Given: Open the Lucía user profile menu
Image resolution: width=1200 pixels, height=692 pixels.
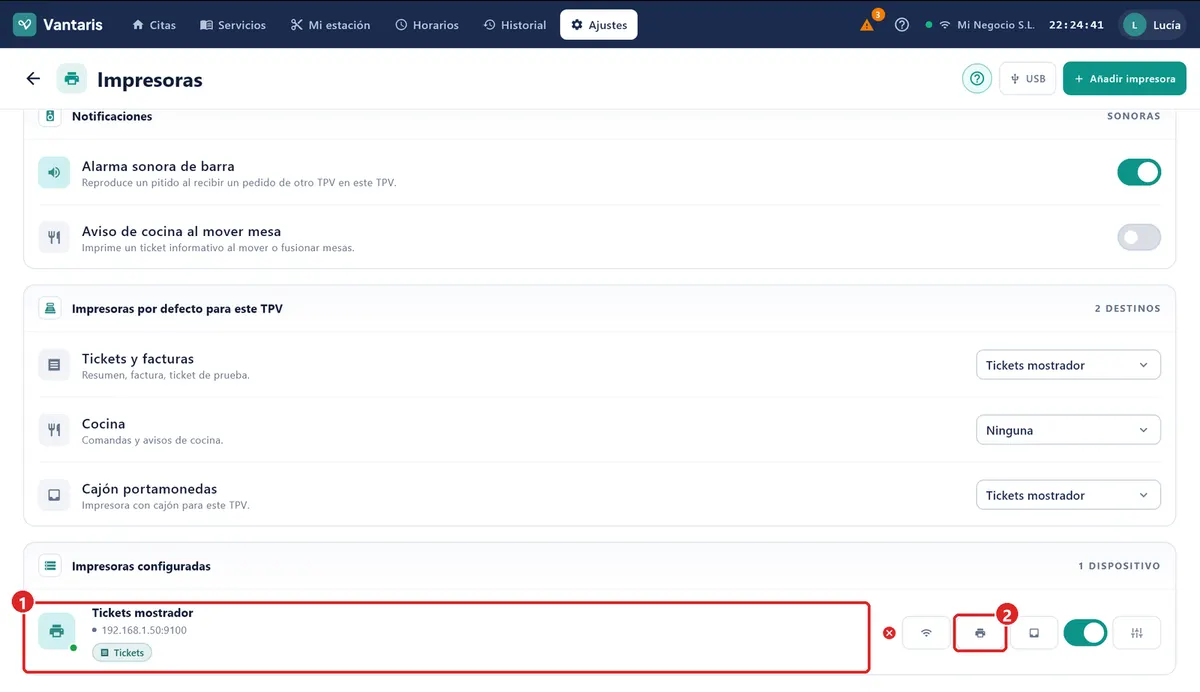Looking at the screenshot, I should coord(1153,25).
